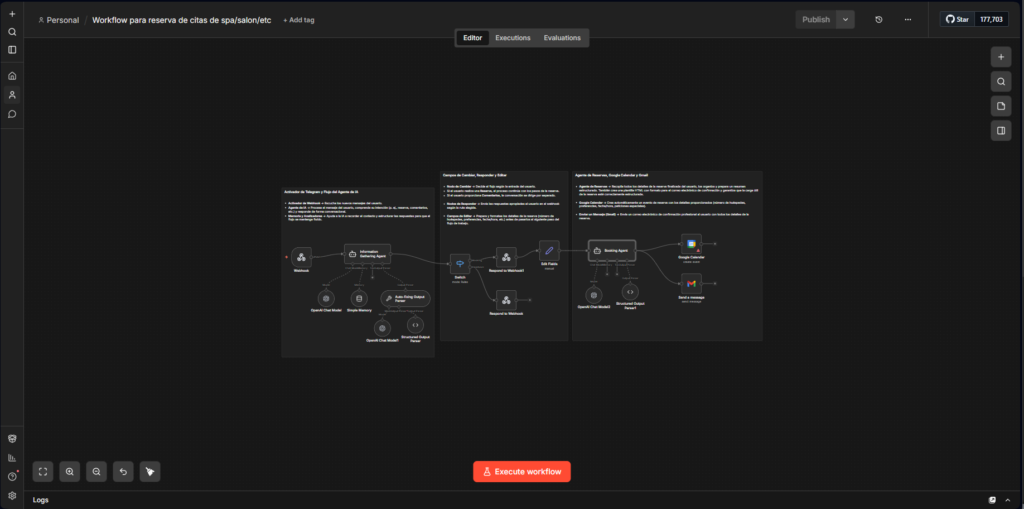1024x509 pixels.
Task: Click the fit-to-view canvas button
Action: coord(43,471)
